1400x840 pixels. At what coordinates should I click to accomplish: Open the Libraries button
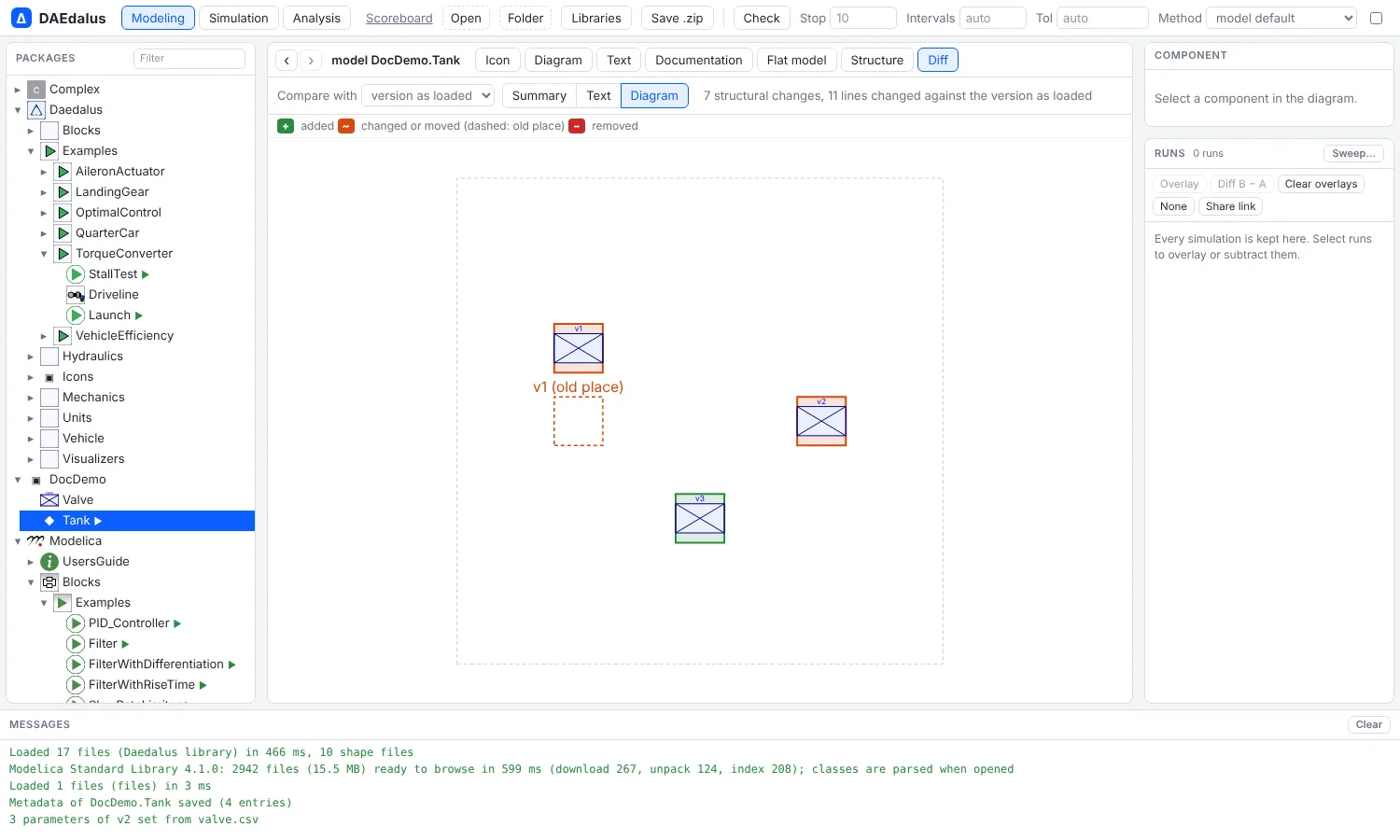(596, 18)
